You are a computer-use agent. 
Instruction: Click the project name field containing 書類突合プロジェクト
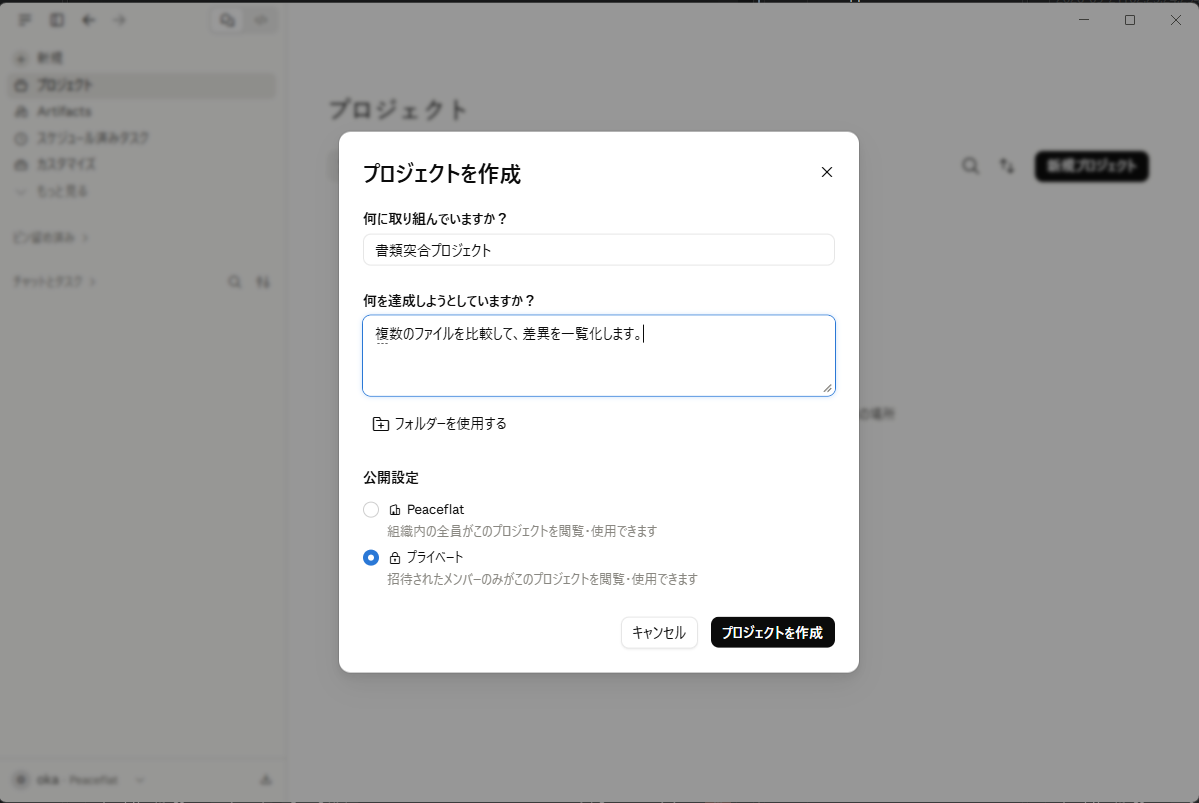coord(599,250)
